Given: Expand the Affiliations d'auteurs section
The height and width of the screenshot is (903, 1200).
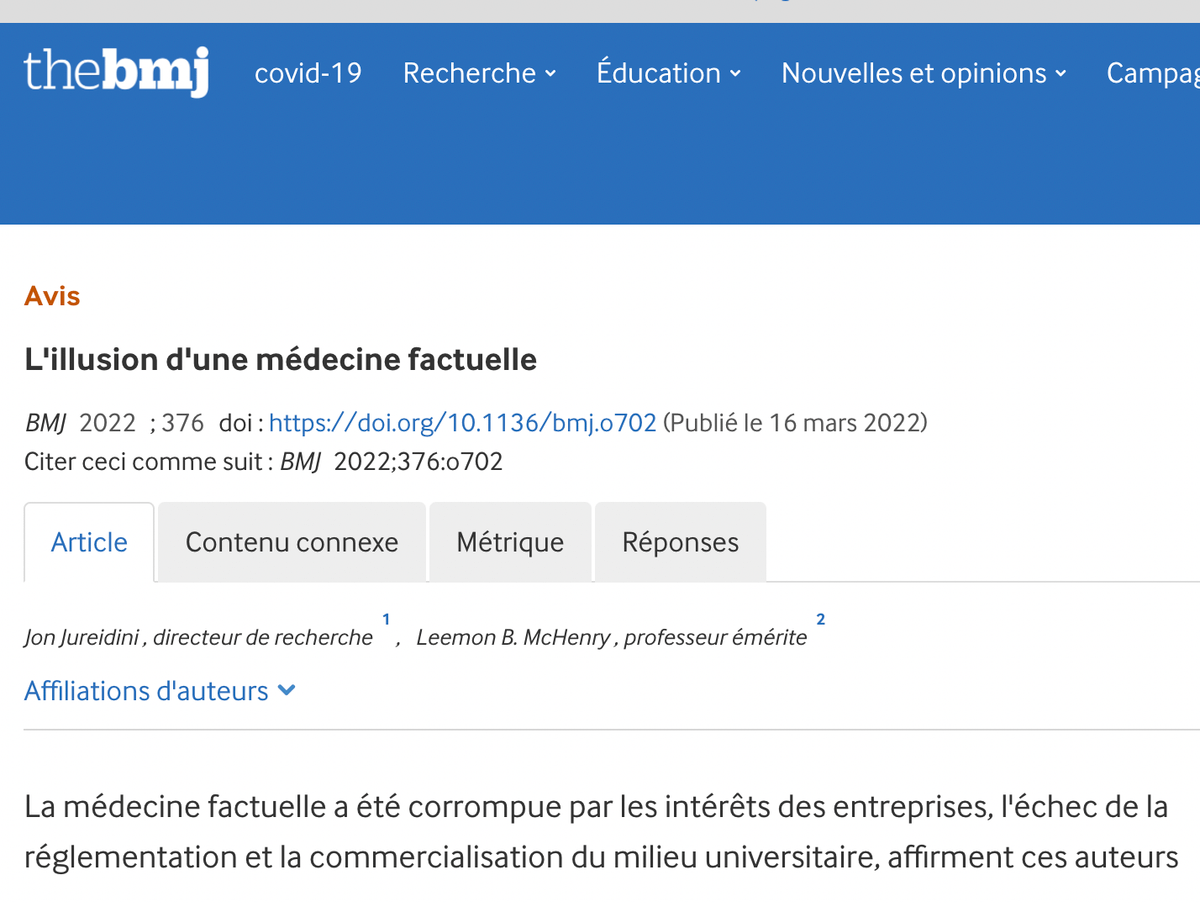Looking at the screenshot, I should pyautogui.click(x=147, y=691).
